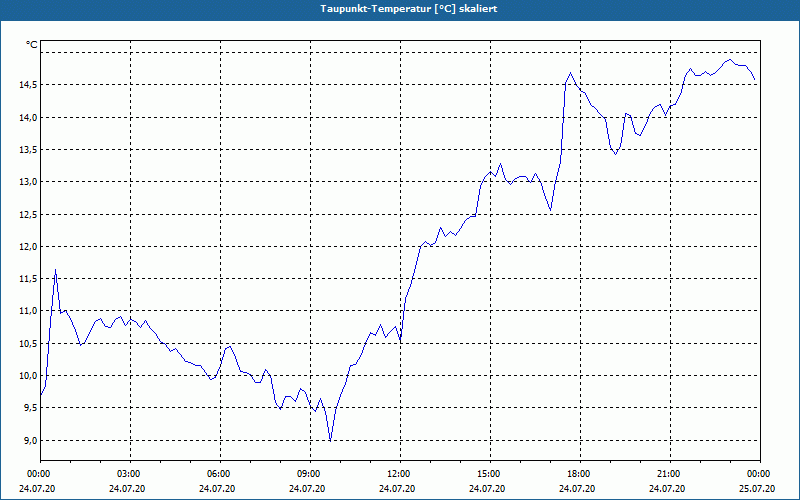This screenshot has height=500, width=800.
Task: Select the '24.07.20' date under 06:00
Action: [x=217, y=488]
